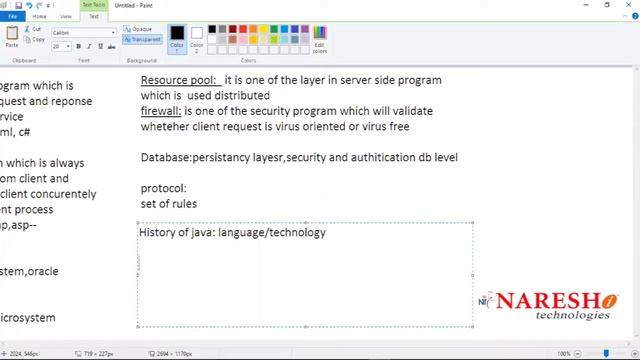Select the Color 1 foreground button
This screenshot has width=640, height=360.
click(177, 39)
